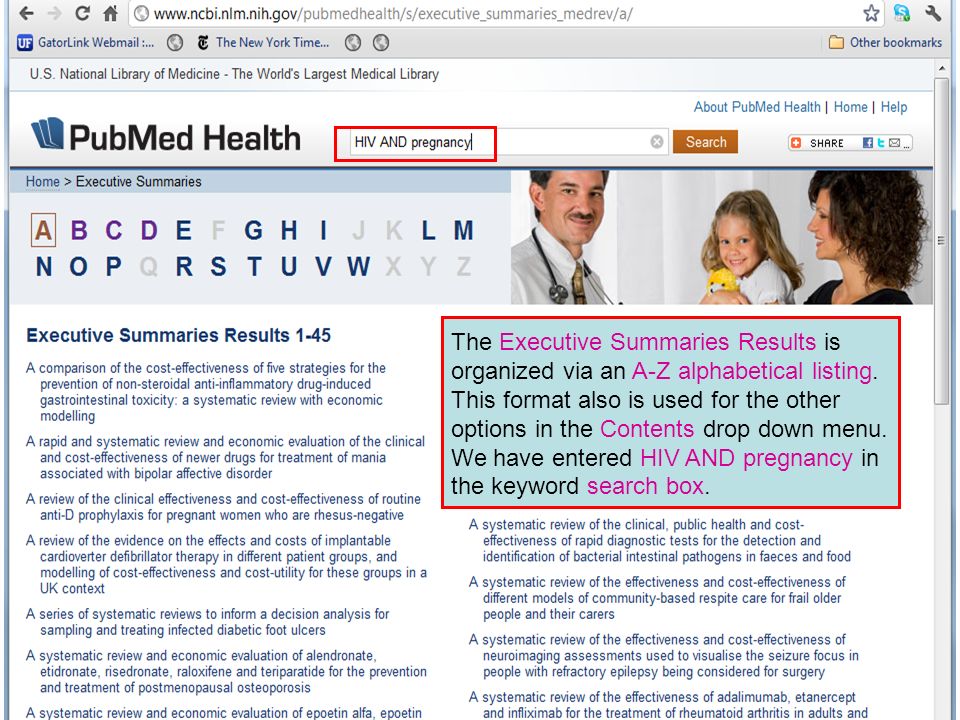
Task: Select letter D in the alphabet index
Action: coord(149,230)
